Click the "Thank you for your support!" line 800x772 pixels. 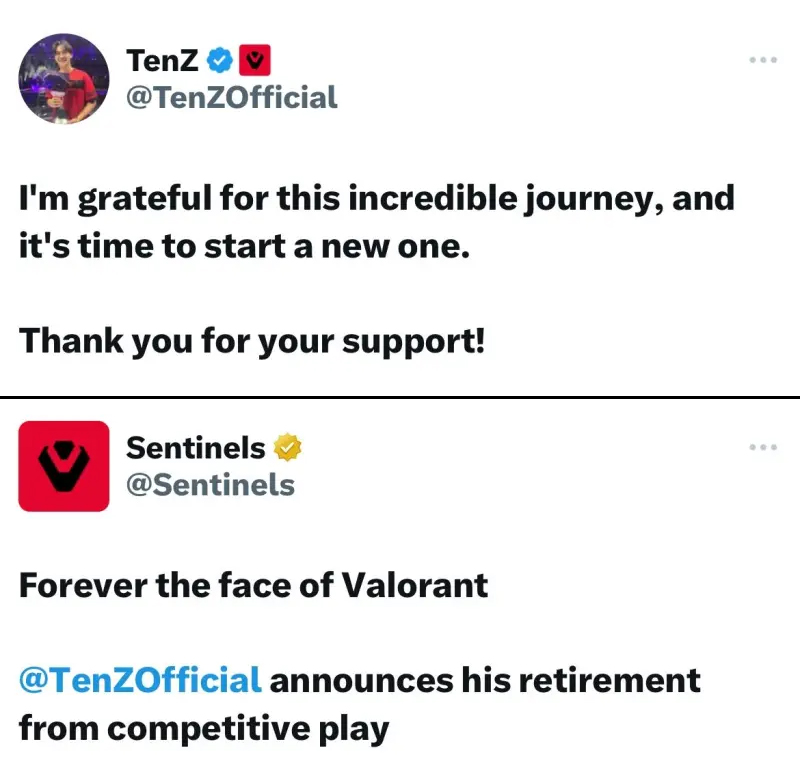[253, 341]
